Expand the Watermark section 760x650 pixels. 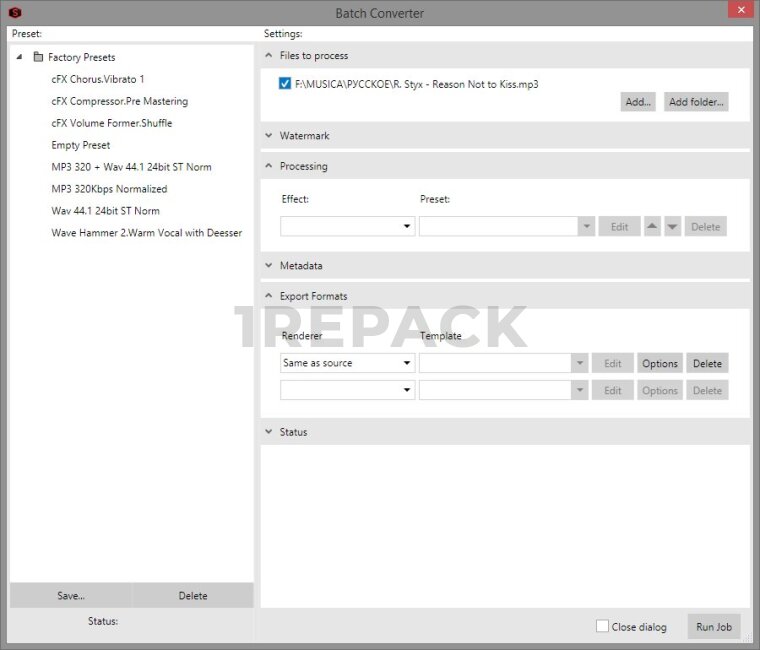click(x=269, y=135)
